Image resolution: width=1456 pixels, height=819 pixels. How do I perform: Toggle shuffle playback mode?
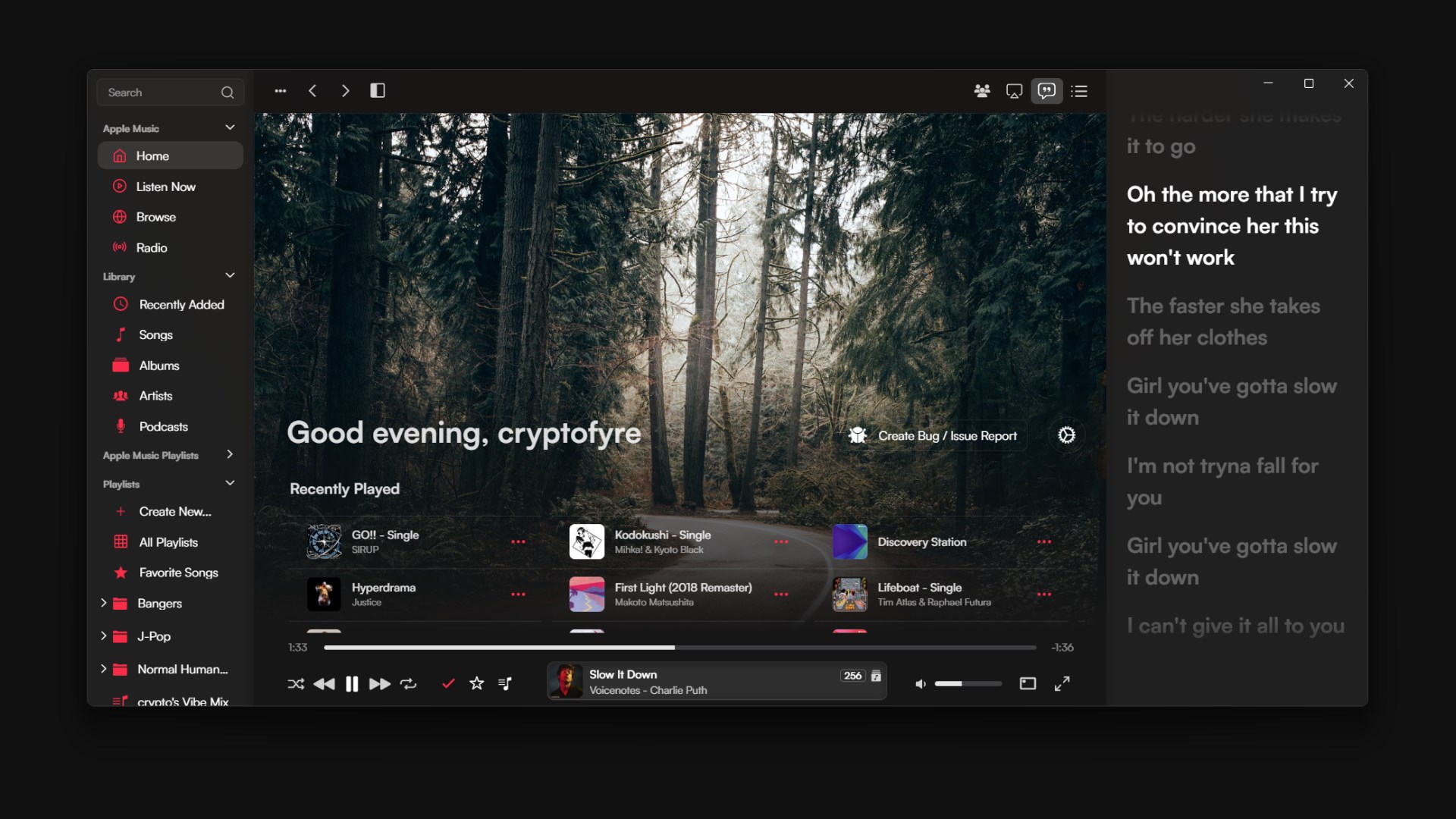[x=296, y=683]
